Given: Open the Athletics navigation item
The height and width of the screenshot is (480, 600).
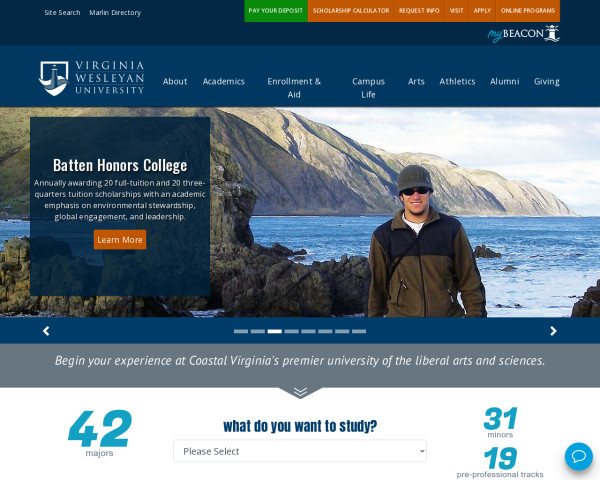Looking at the screenshot, I should coord(457,82).
